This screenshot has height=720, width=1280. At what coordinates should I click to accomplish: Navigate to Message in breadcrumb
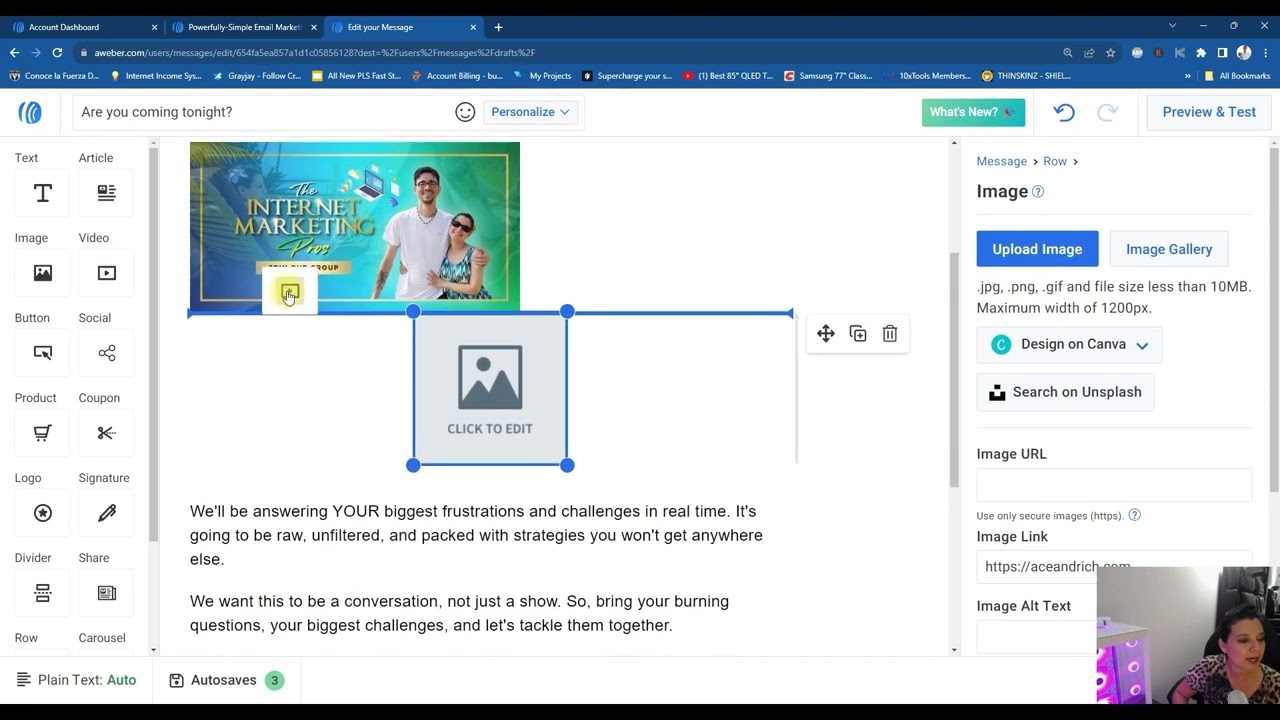(x=1002, y=161)
